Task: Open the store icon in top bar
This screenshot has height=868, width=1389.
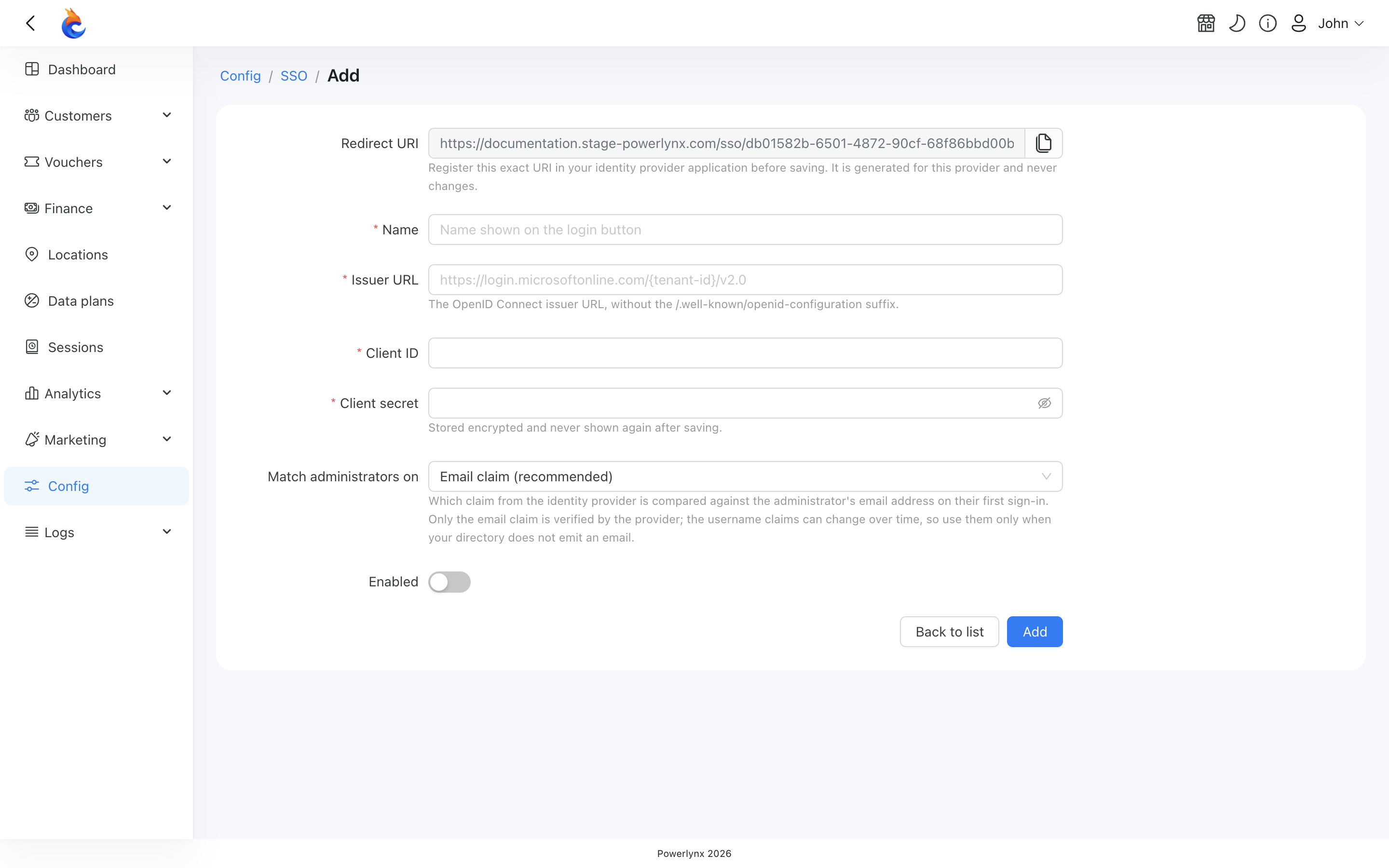Action: [x=1206, y=24]
